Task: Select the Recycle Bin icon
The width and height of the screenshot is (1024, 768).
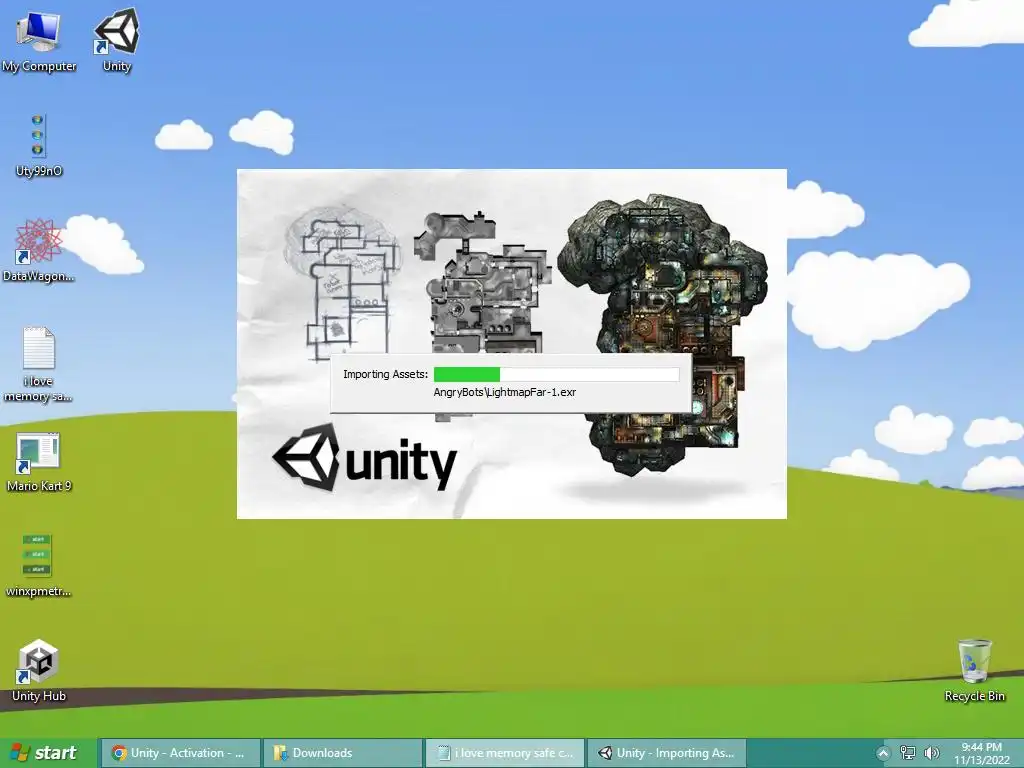Action: (x=974, y=671)
